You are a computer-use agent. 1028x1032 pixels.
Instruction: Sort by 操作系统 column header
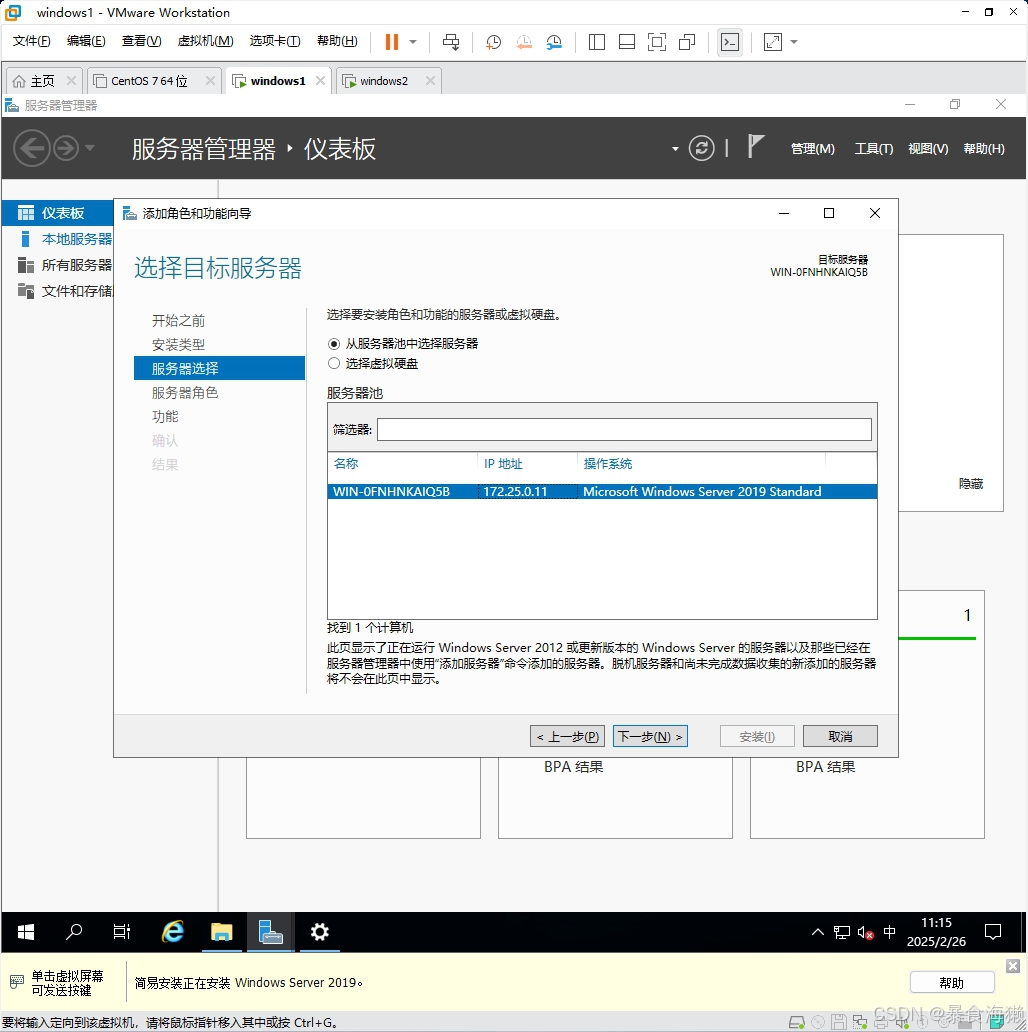point(607,464)
